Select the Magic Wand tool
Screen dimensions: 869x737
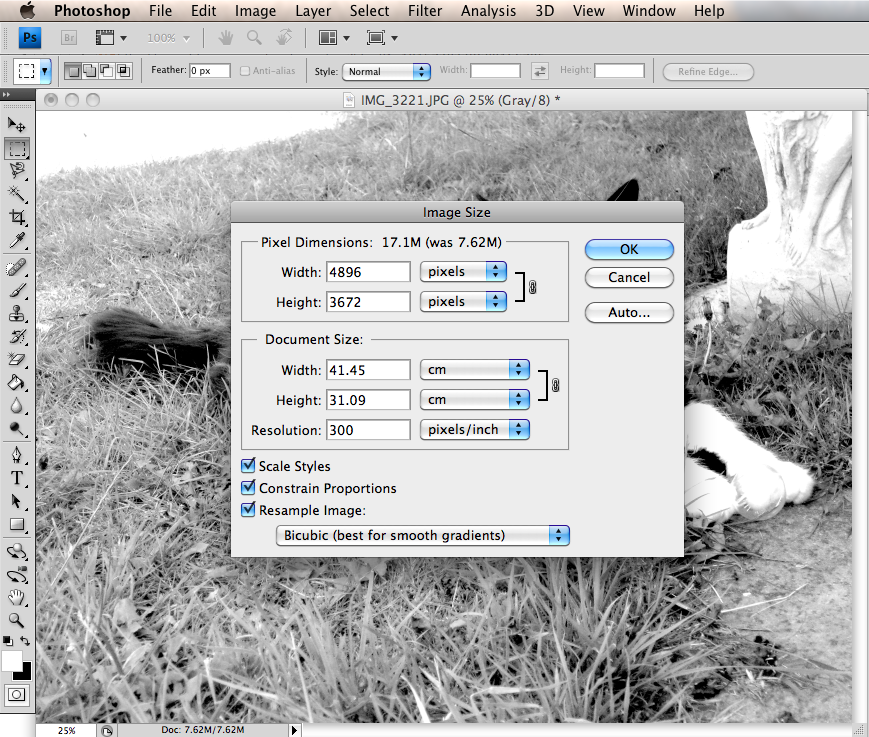17,194
